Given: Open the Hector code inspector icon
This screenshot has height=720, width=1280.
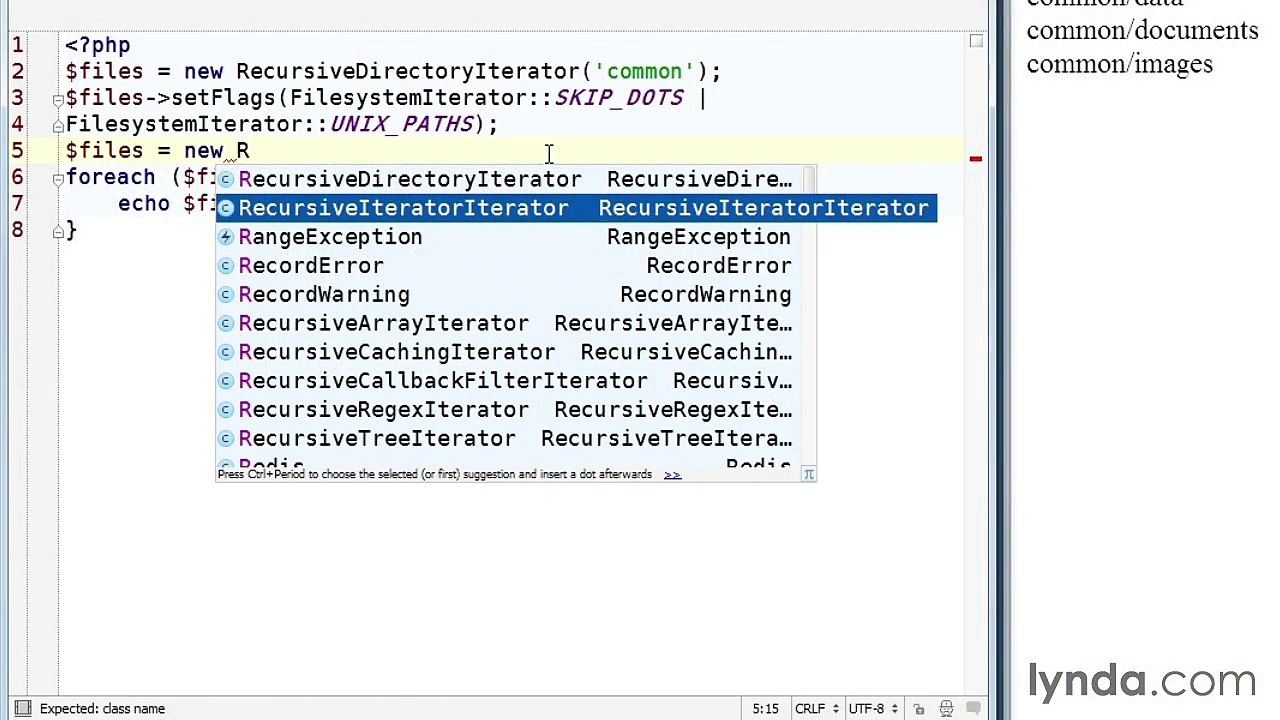Looking at the screenshot, I should coord(946,709).
